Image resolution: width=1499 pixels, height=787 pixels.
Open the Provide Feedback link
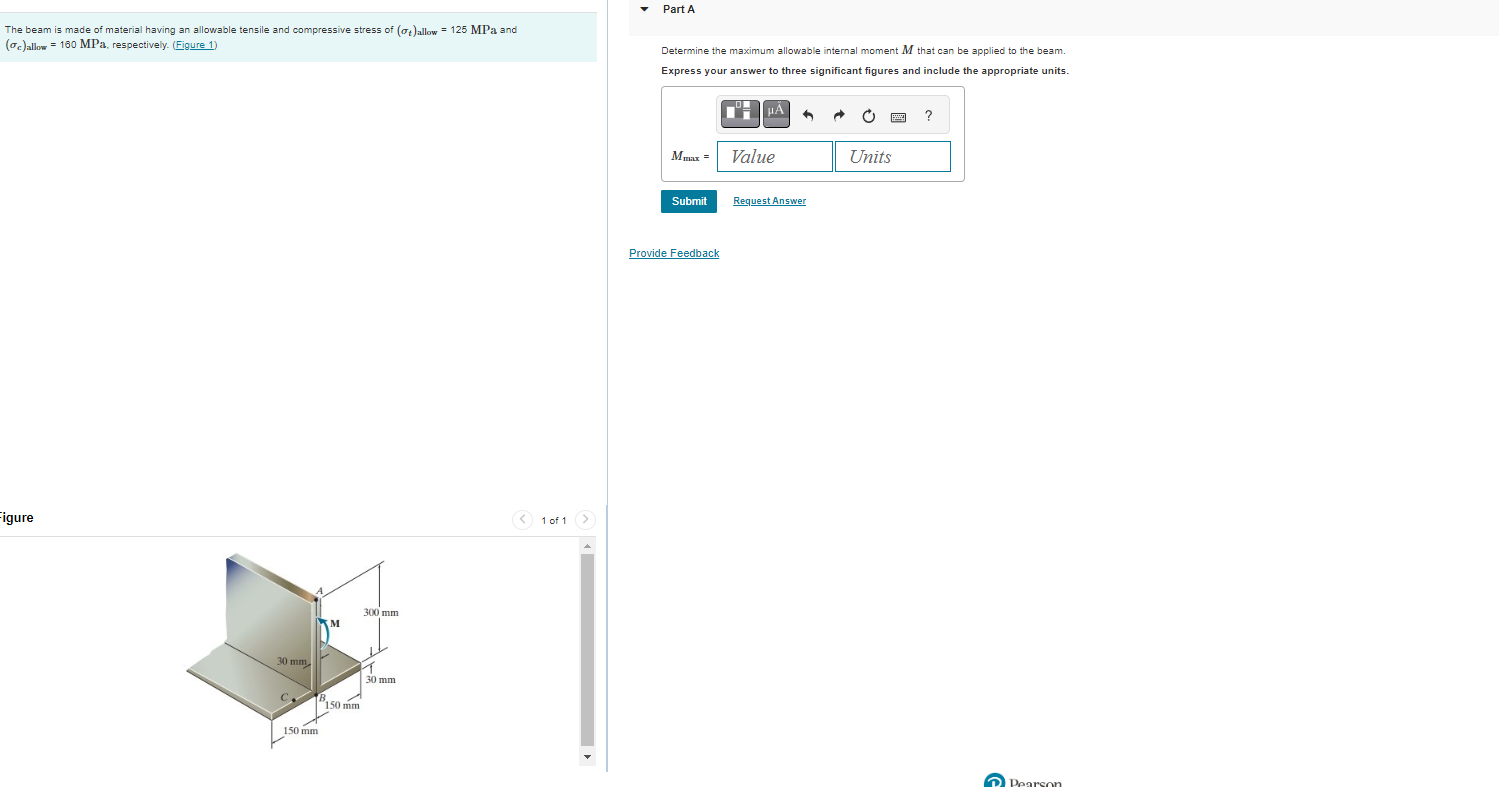(x=673, y=252)
